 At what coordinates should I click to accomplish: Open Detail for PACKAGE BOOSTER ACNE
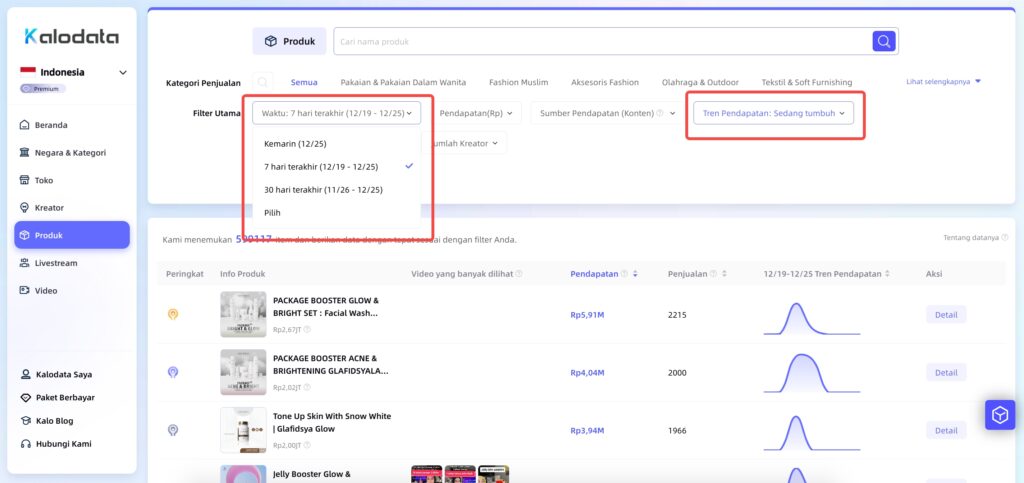tap(946, 373)
